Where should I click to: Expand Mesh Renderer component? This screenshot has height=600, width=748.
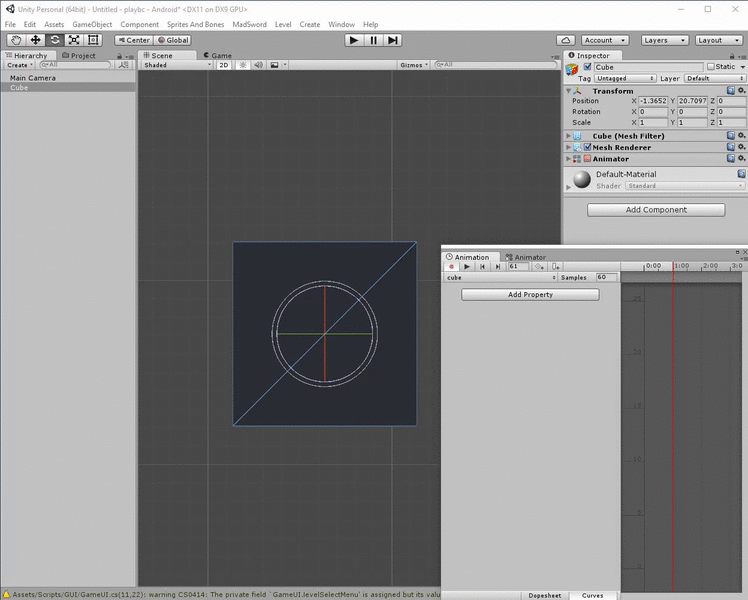[x=568, y=147]
